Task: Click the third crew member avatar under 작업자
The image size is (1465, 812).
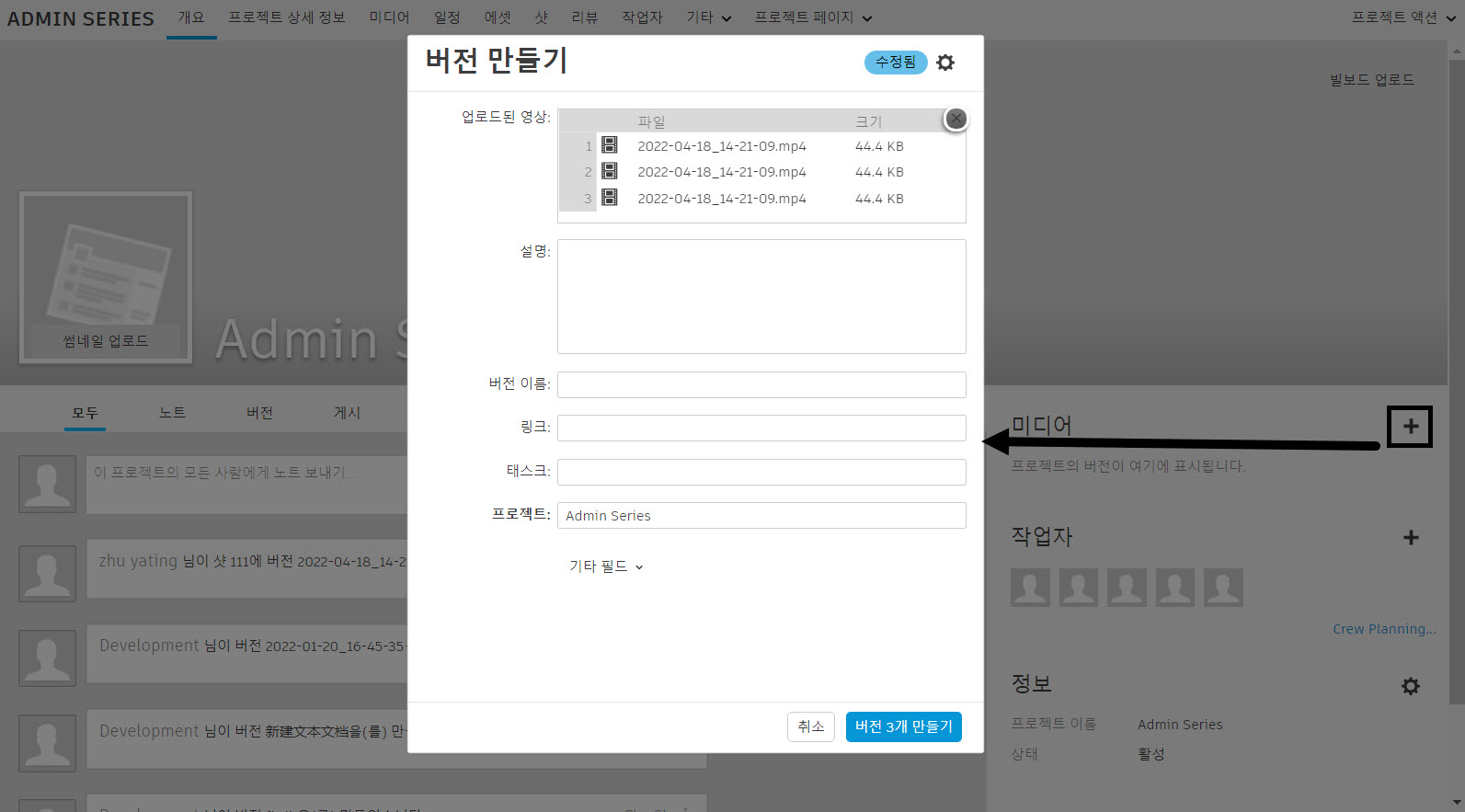Action: [x=1127, y=587]
